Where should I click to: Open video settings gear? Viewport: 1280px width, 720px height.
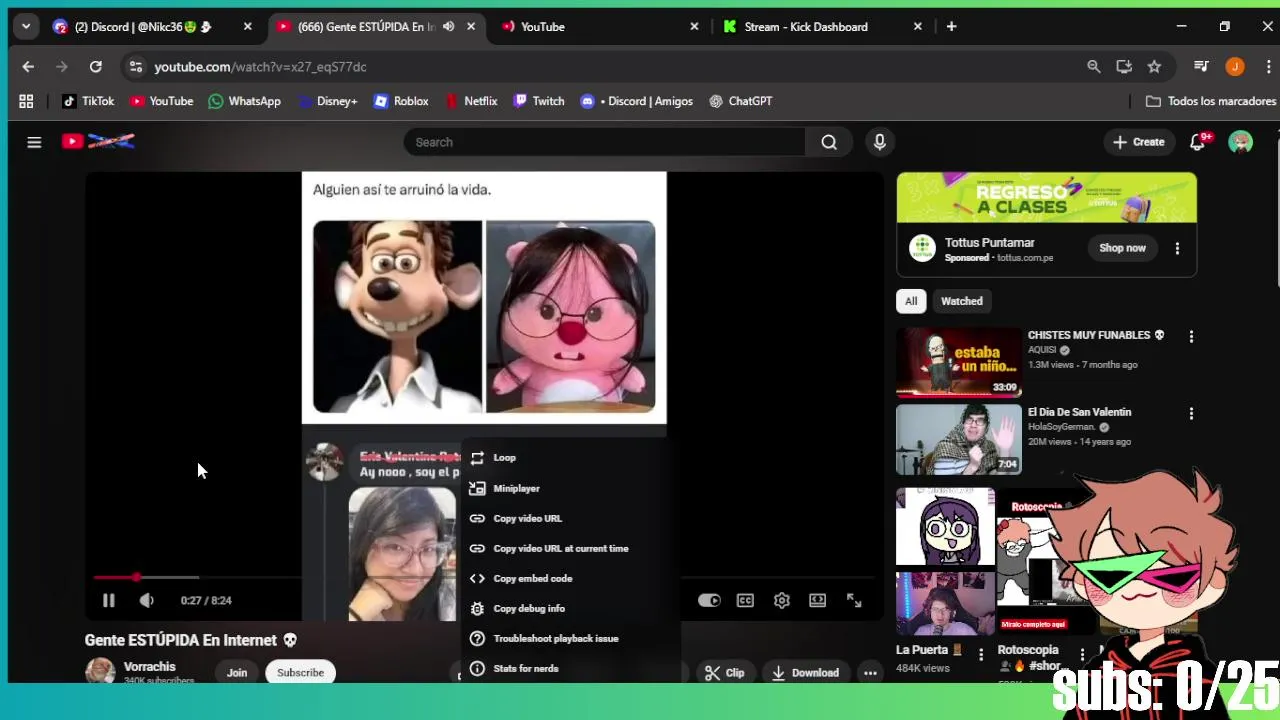point(782,600)
